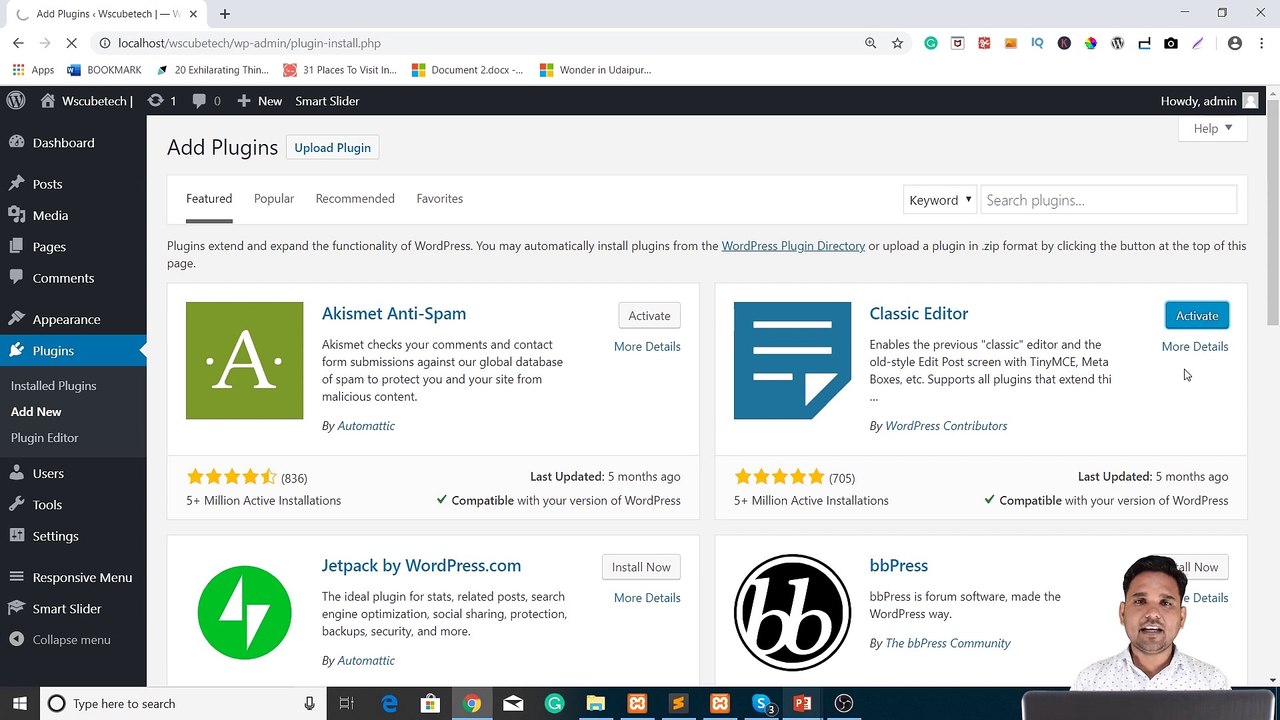Click the WordPress logo in admin bar

tap(16, 101)
